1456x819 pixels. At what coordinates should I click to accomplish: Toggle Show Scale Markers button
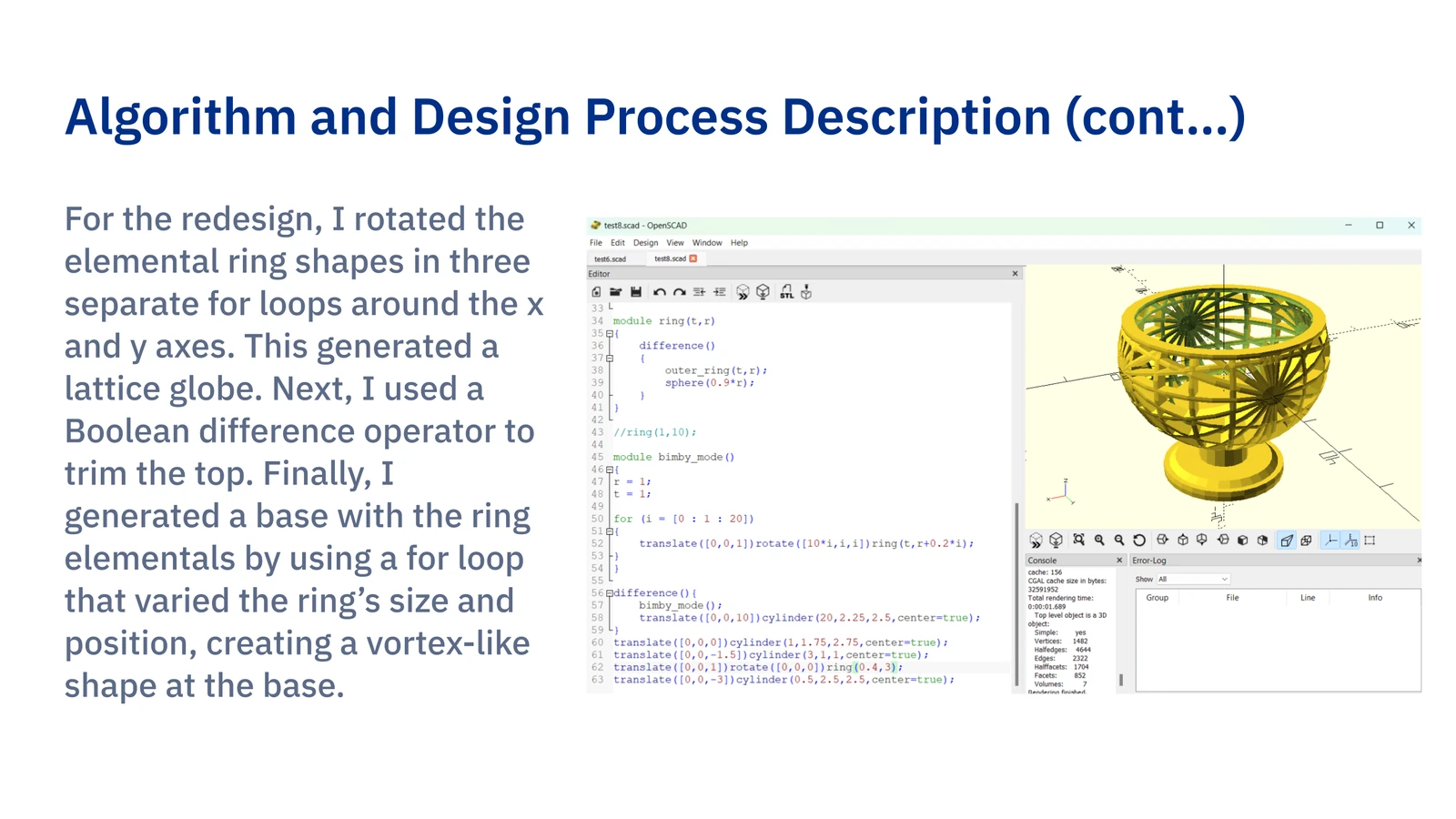(1350, 541)
